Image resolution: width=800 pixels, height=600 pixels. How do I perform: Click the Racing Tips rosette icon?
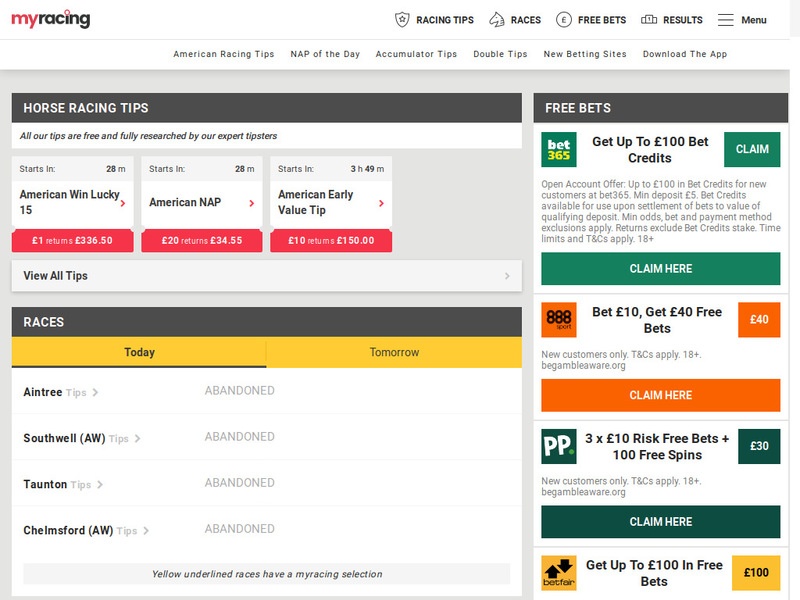pos(402,20)
